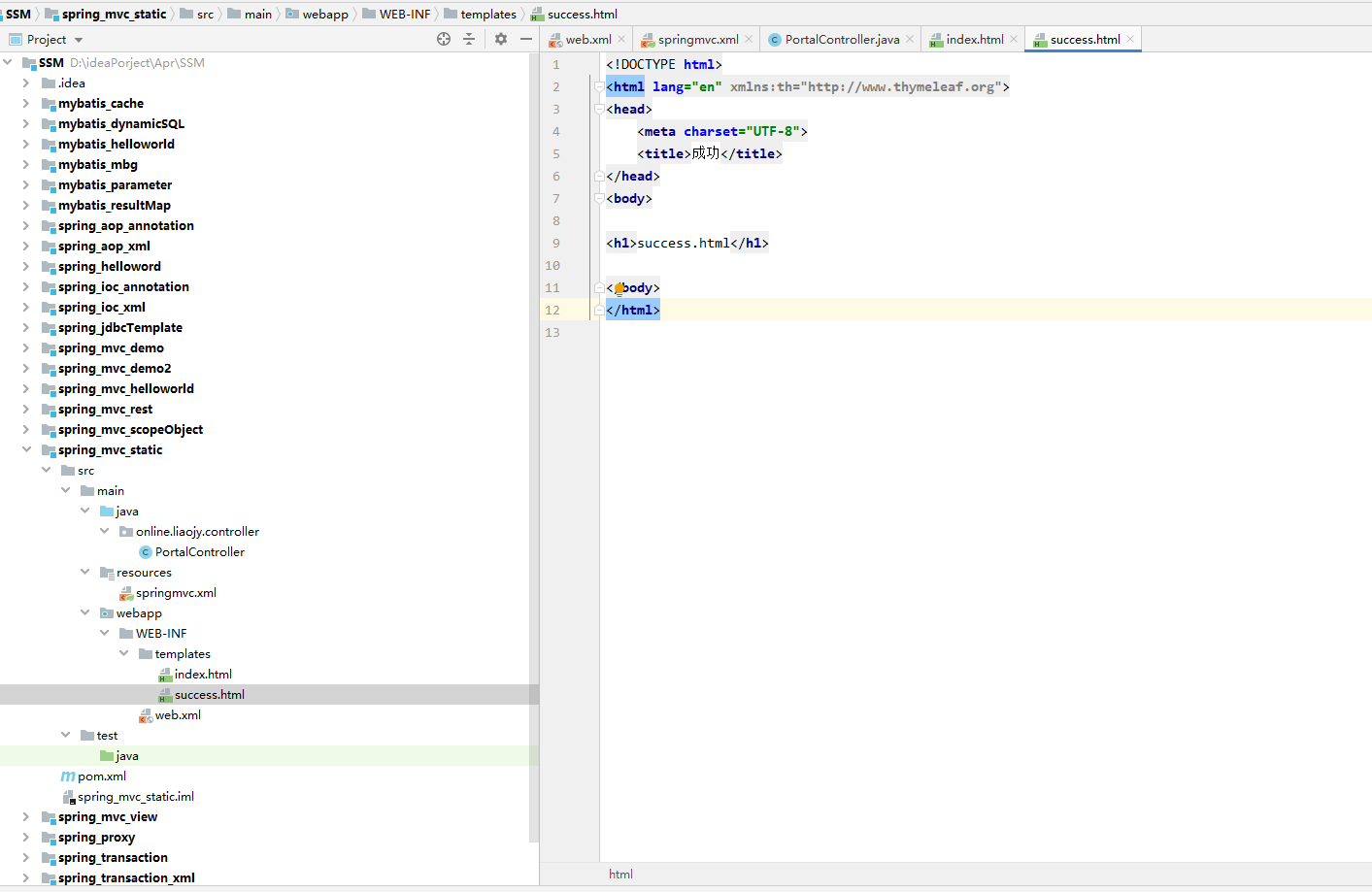Select web.xml in project tree
Screen dimensions: 1372x892
(178, 714)
